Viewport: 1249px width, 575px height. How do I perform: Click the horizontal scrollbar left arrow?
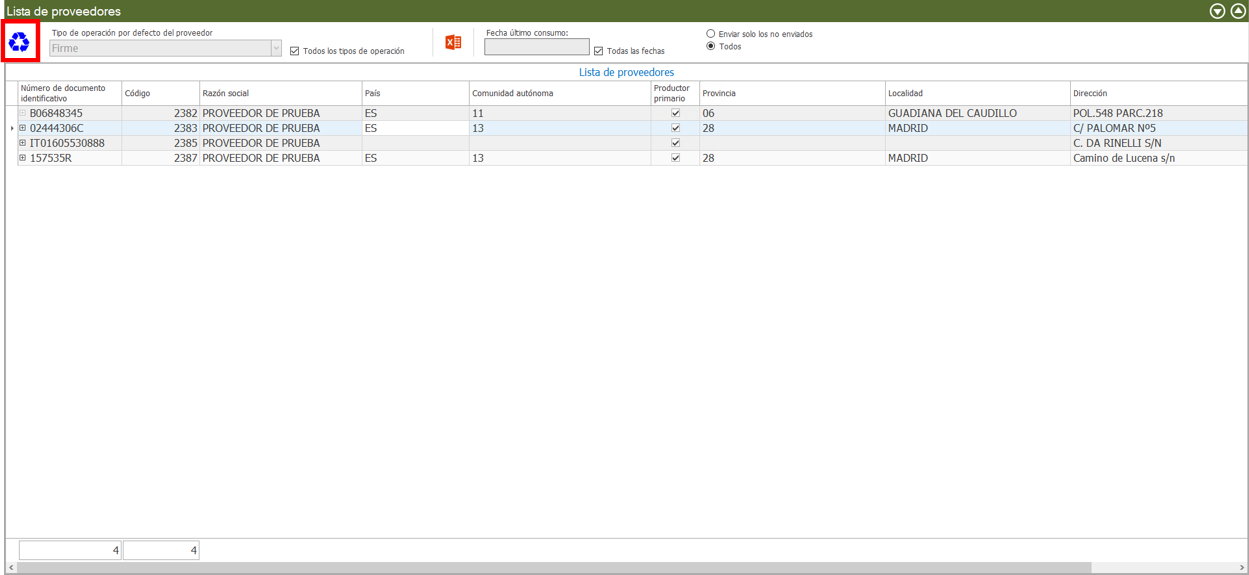click(x=11, y=568)
